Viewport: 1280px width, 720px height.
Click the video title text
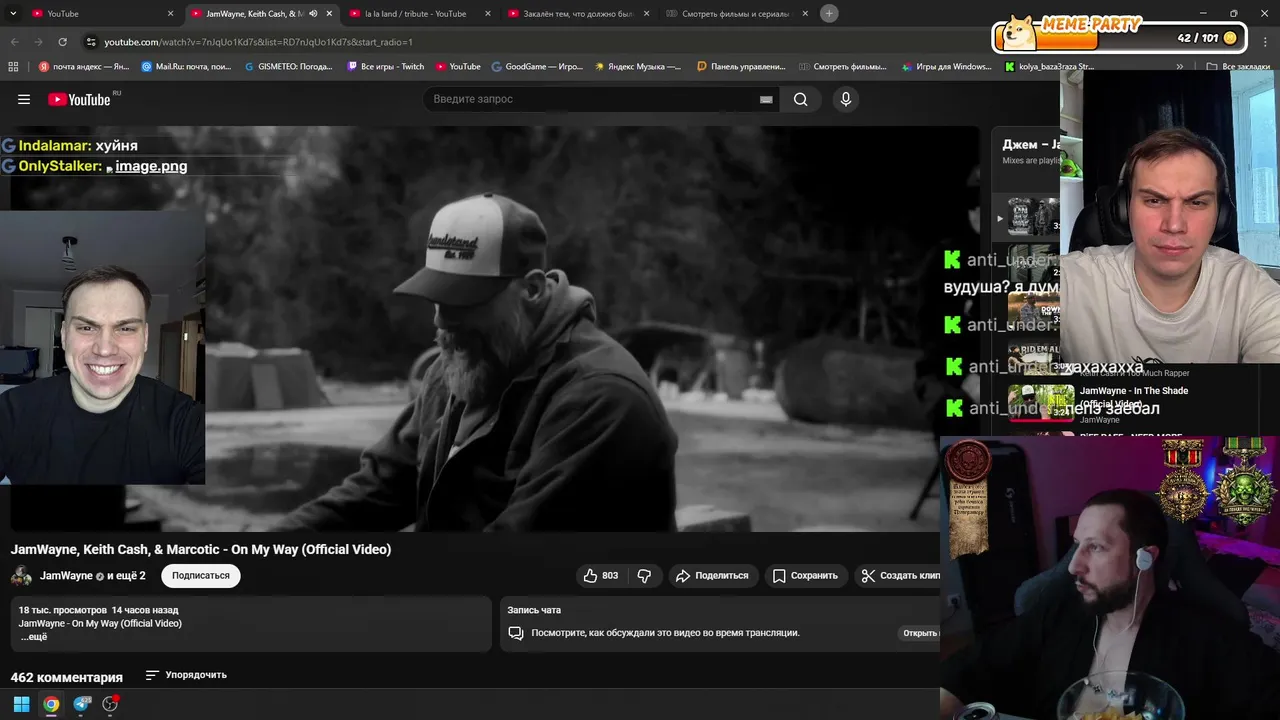(x=201, y=549)
